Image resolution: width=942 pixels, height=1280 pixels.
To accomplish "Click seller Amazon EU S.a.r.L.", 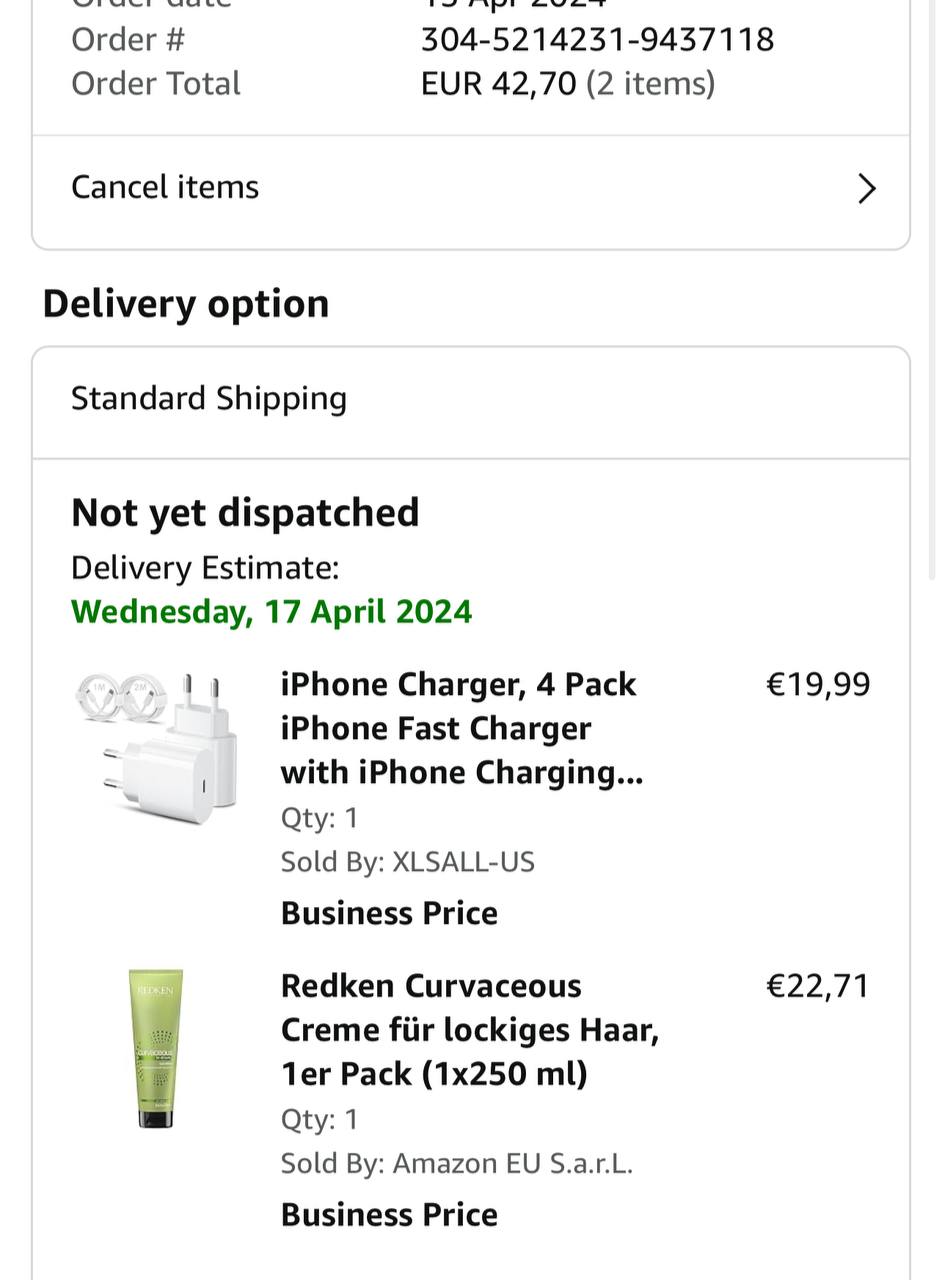I will click(512, 1163).
